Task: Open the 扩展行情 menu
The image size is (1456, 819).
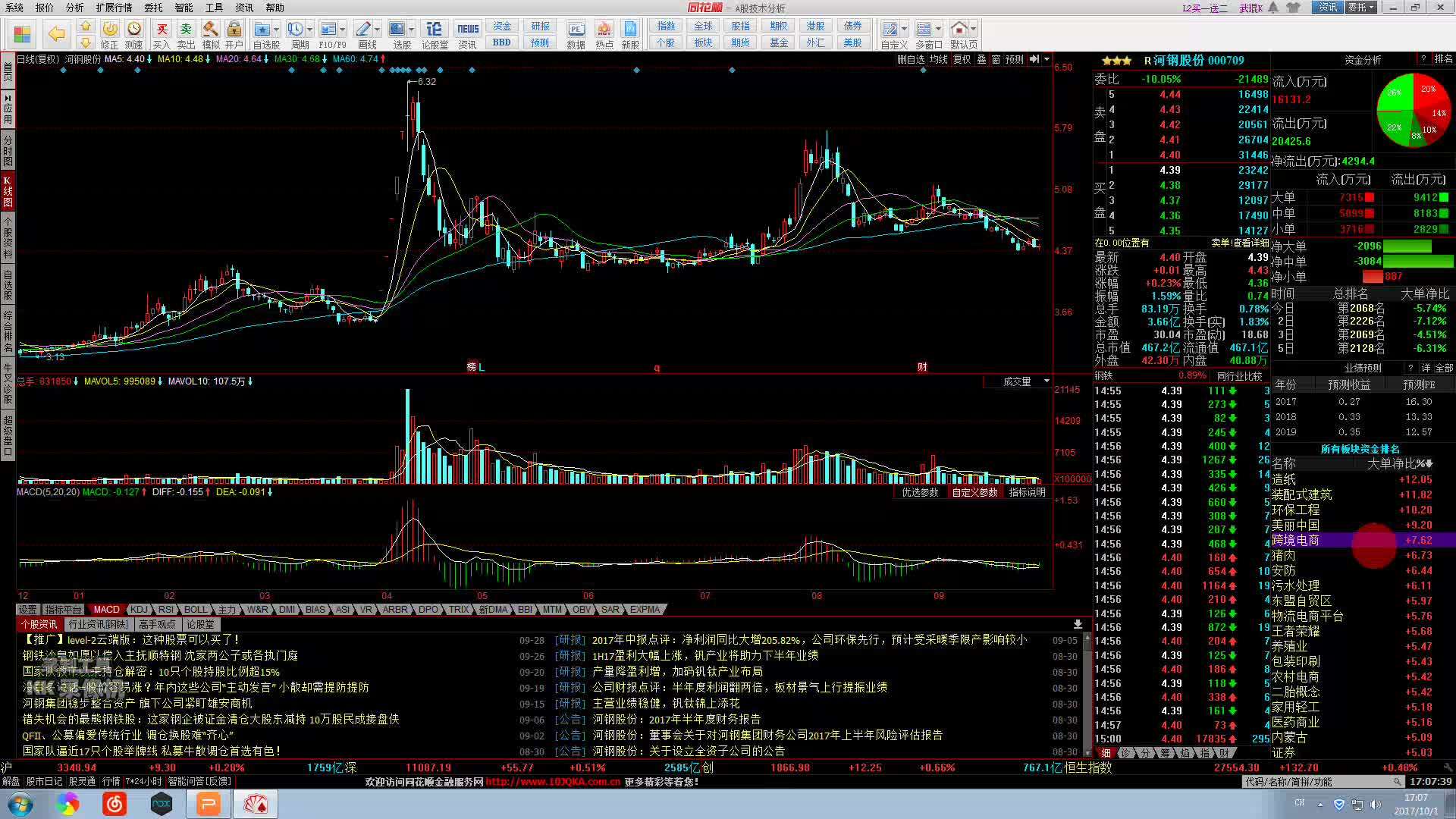Action: pyautogui.click(x=114, y=8)
